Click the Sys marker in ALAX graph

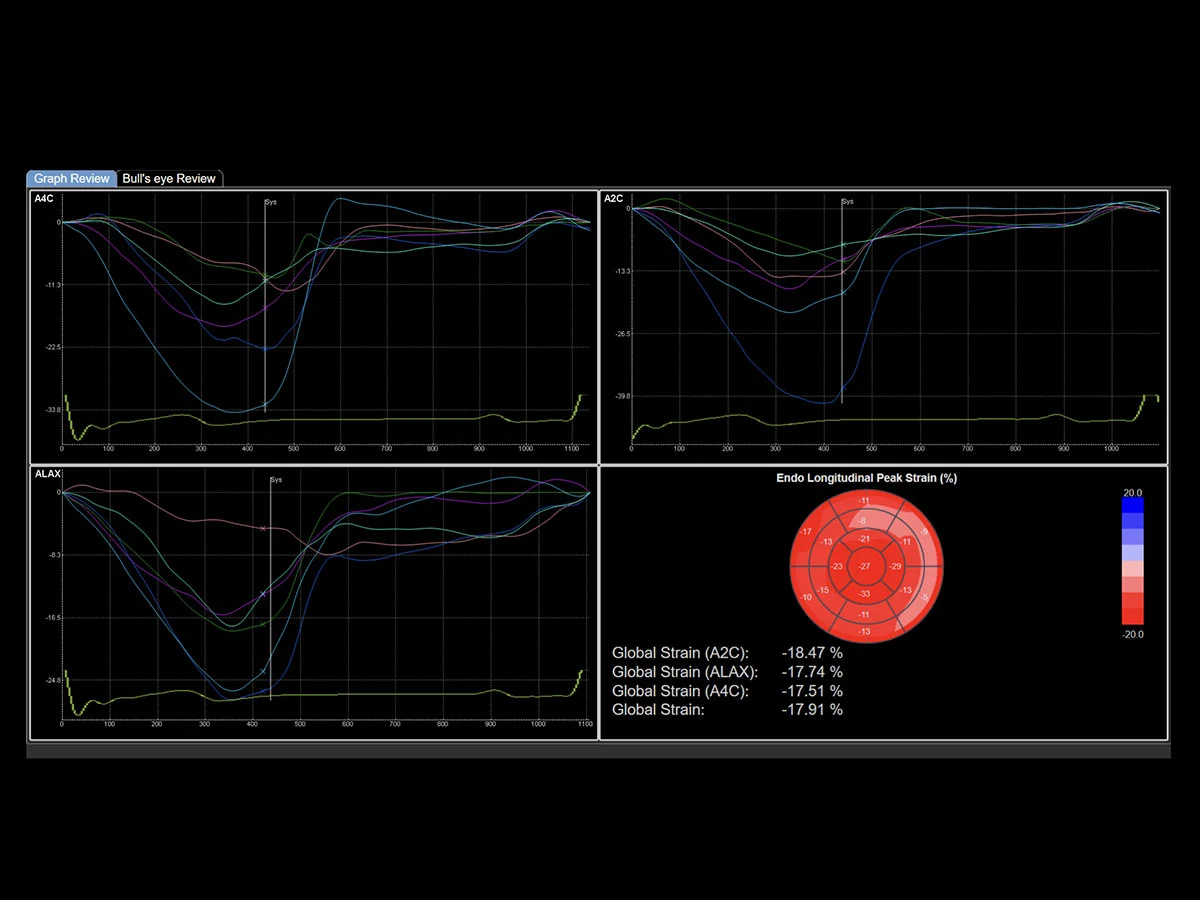click(276, 480)
